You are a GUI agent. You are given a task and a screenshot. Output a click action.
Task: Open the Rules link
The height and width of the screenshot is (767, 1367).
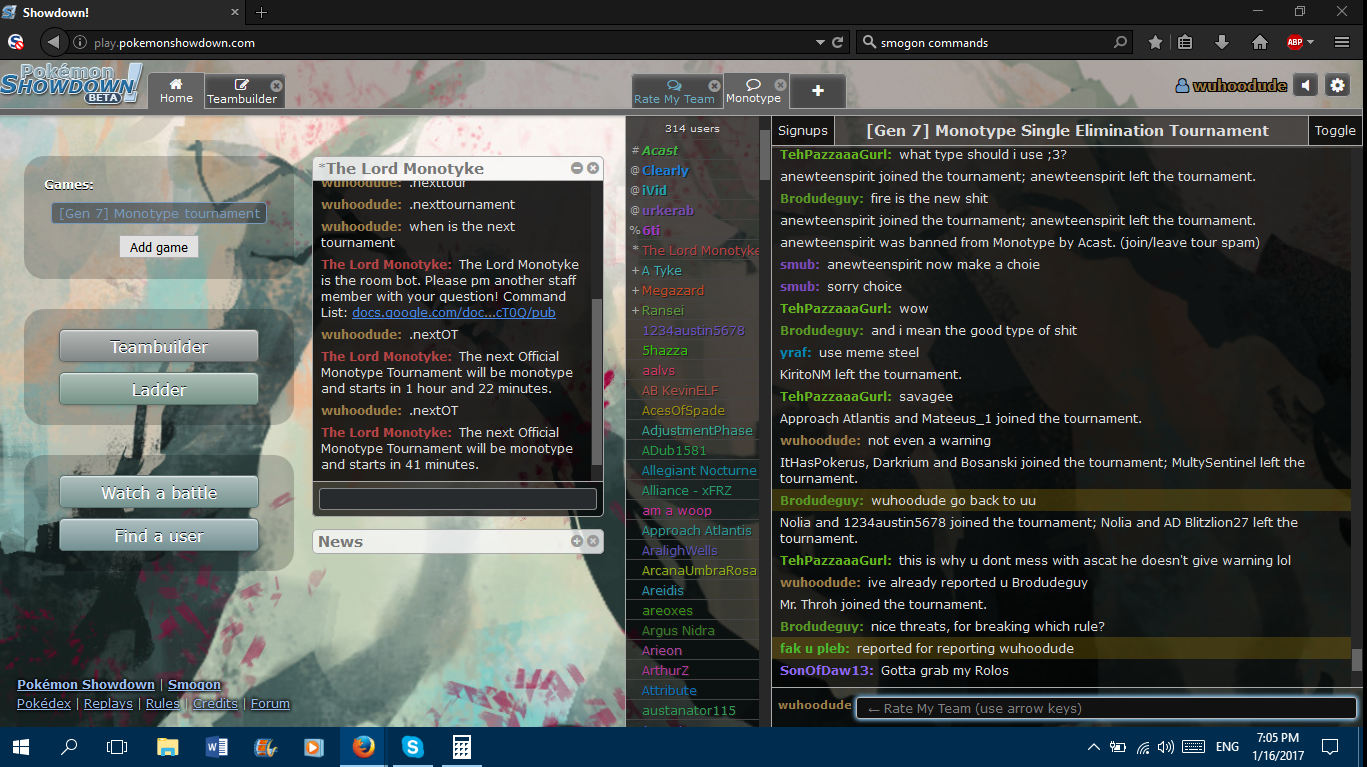click(163, 704)
